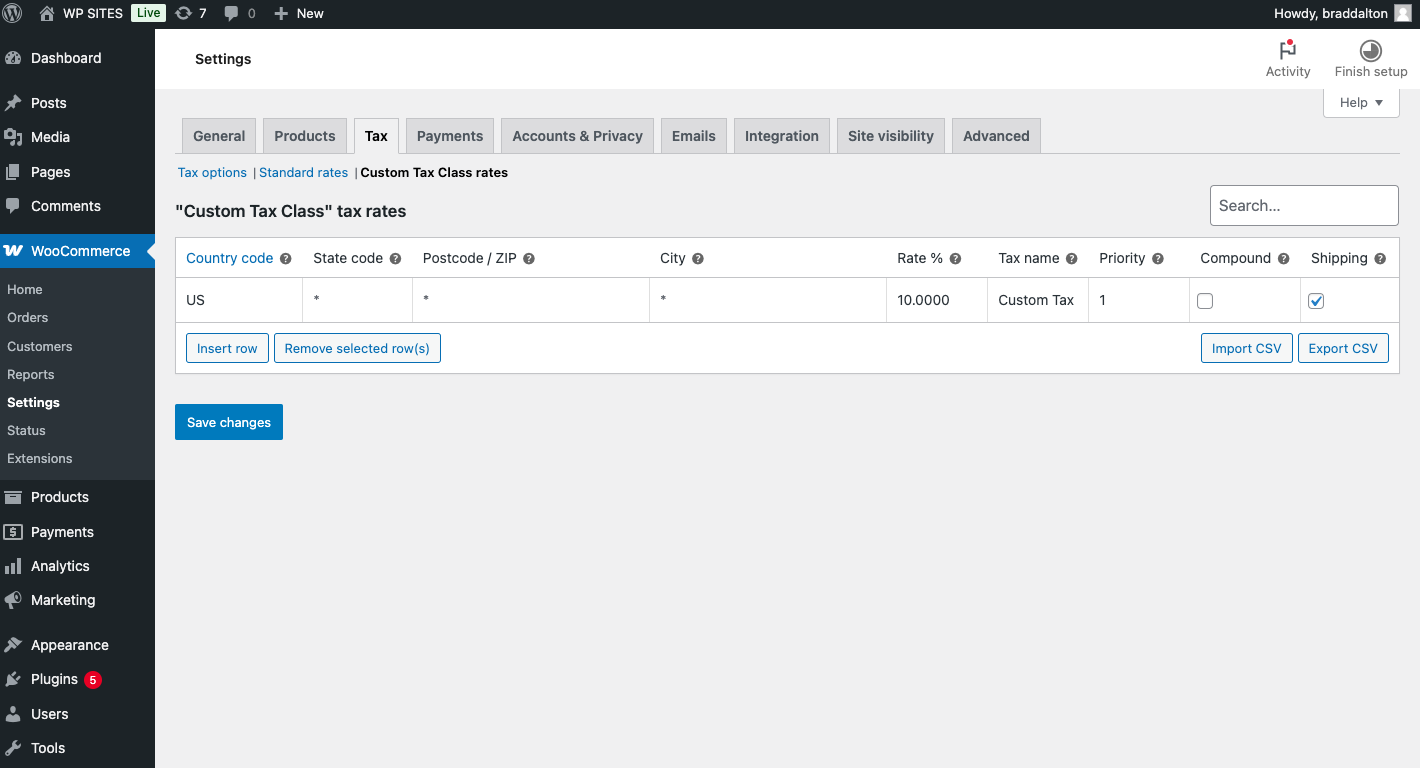Screen dimensions: 1420x768
Task: Click the WordPress logo icon
Action: (x=13, y=14)
